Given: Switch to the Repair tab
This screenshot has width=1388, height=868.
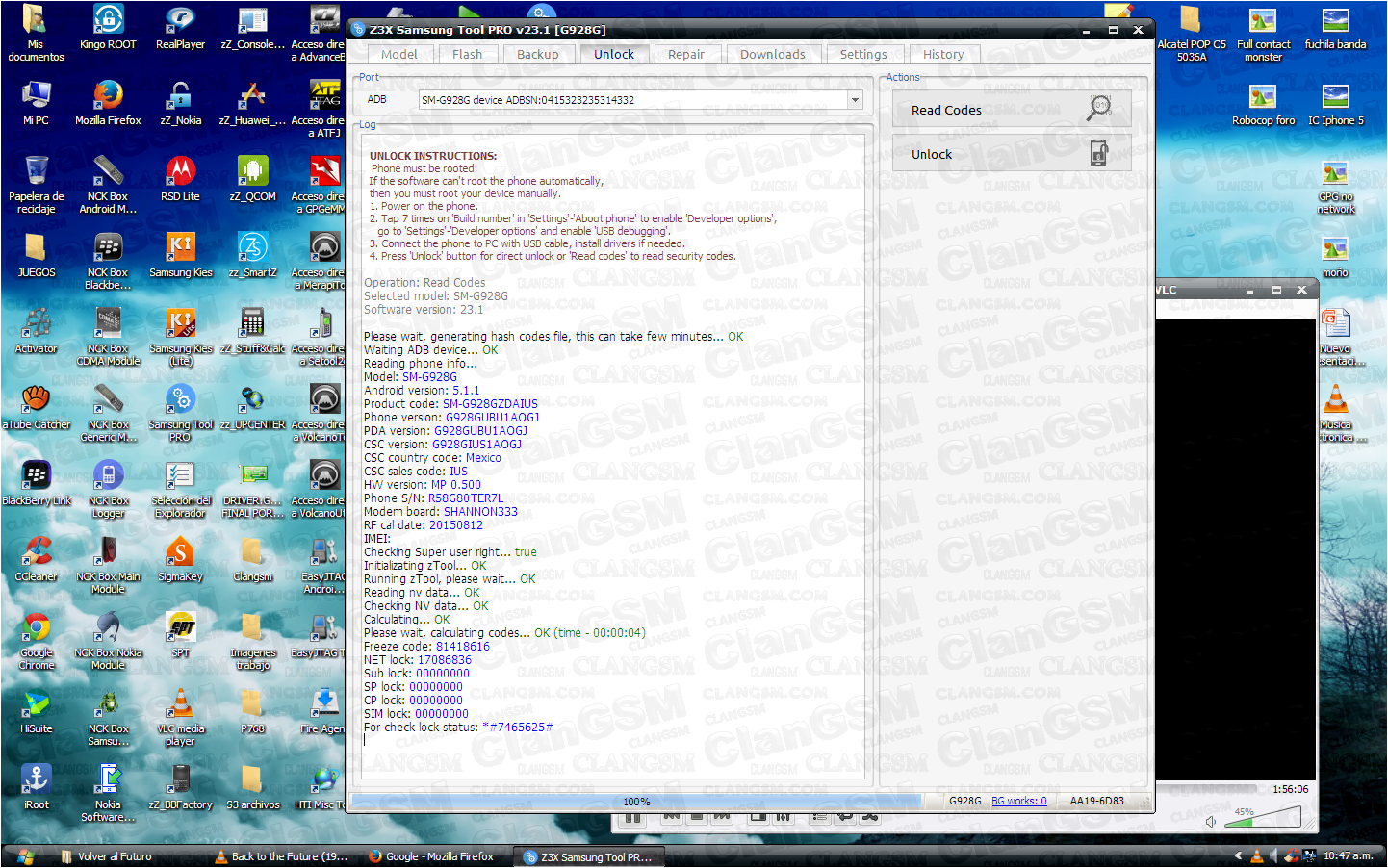Looking at the screenshot, I should pyautogui.click(x=686, y=55).
